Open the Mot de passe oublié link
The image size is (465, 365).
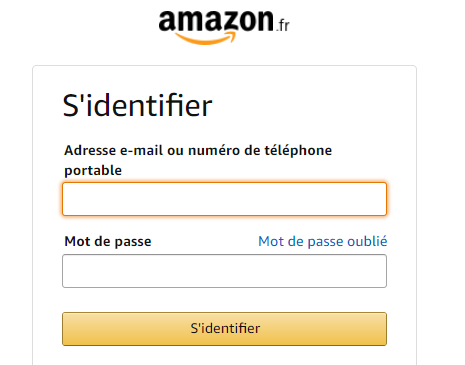pyautogui.click(x=323, y=241)
